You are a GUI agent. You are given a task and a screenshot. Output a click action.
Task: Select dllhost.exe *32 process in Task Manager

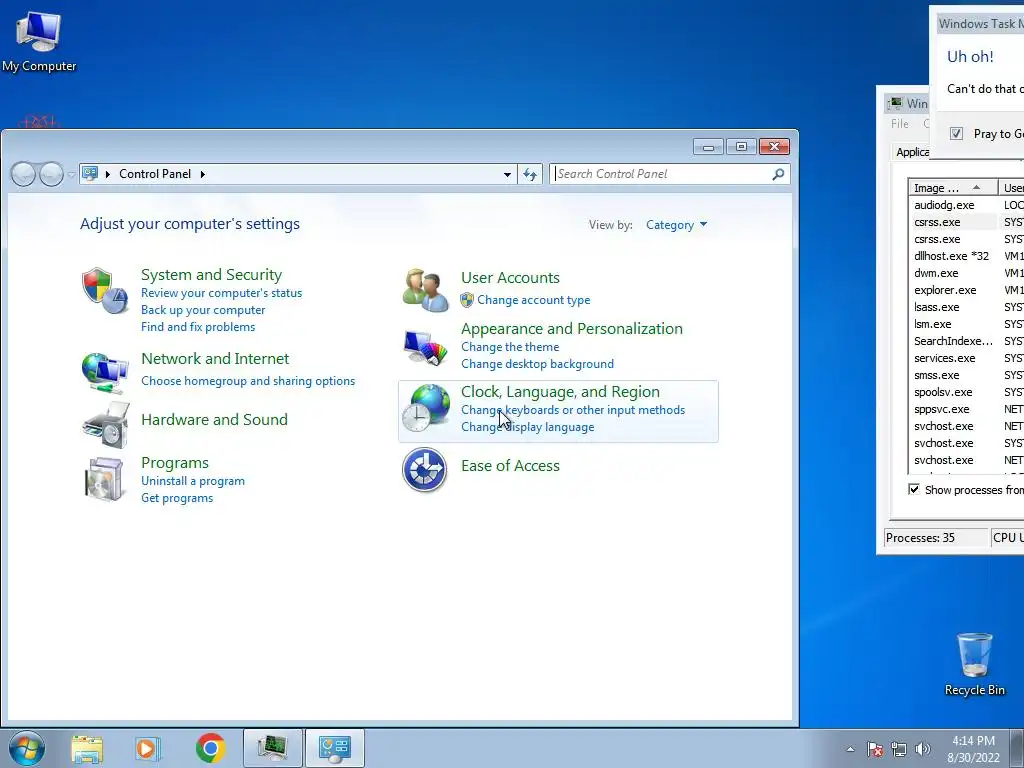pos(952,256)
